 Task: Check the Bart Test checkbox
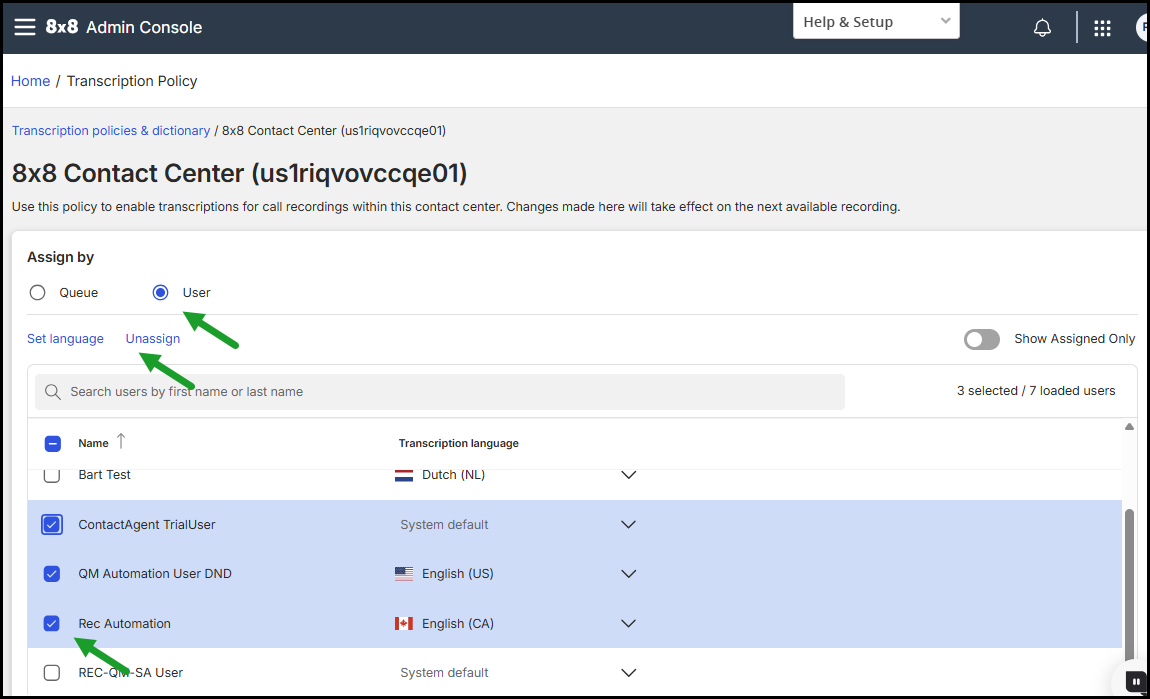point(51,475)
